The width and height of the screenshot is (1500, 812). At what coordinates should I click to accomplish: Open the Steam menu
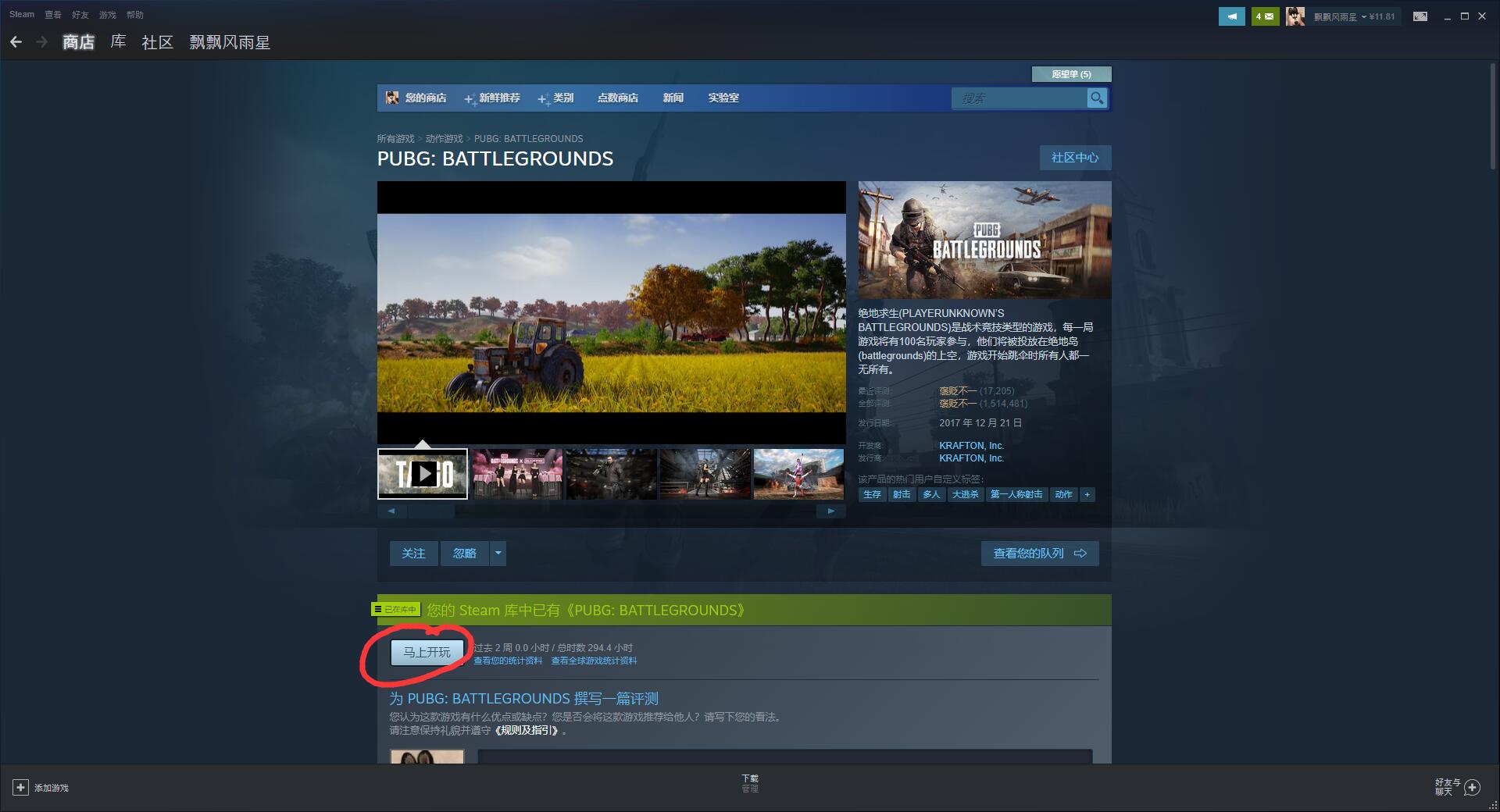(x=22, y=14)
